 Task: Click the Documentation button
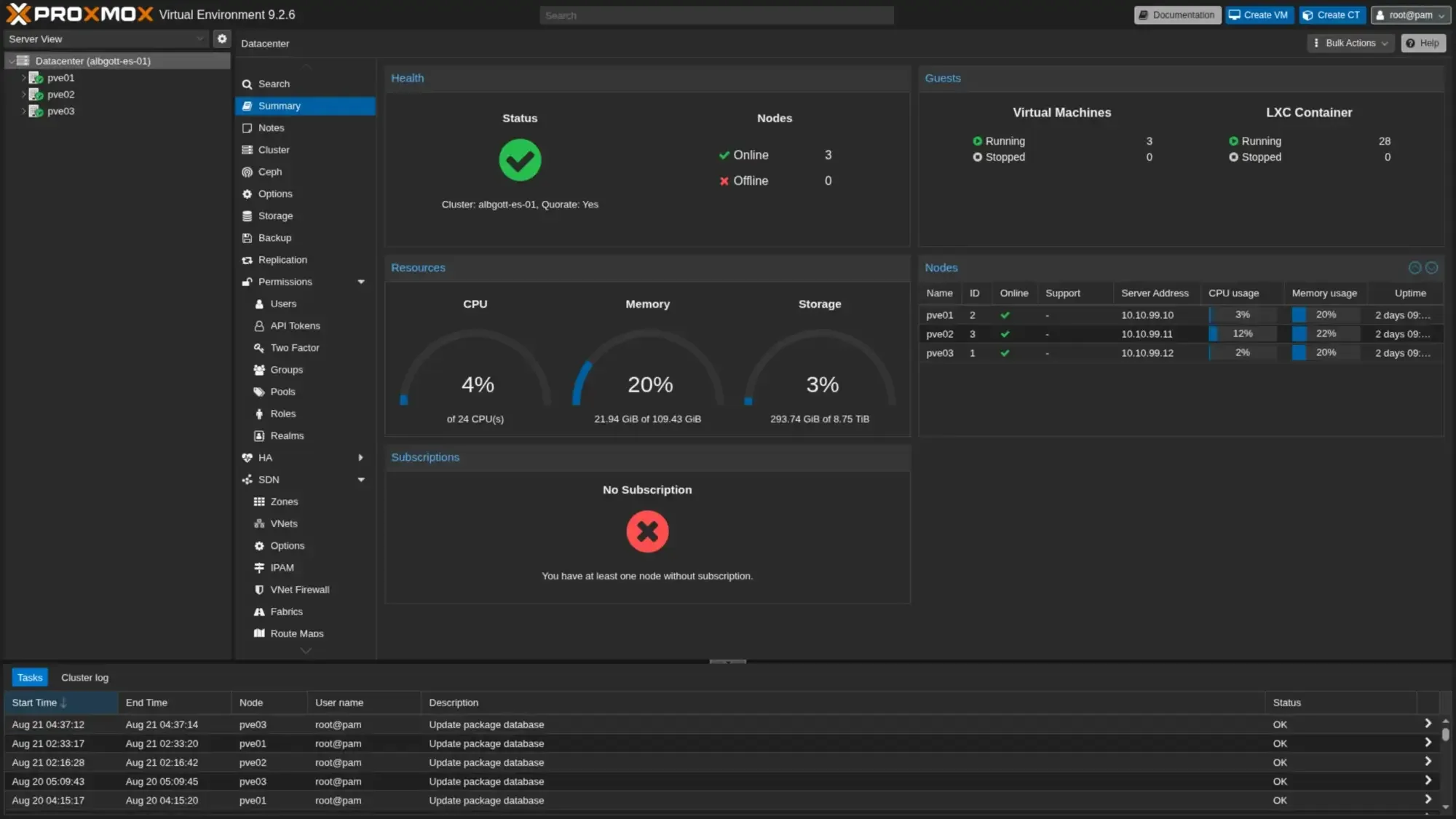(x=1177, y=15)
